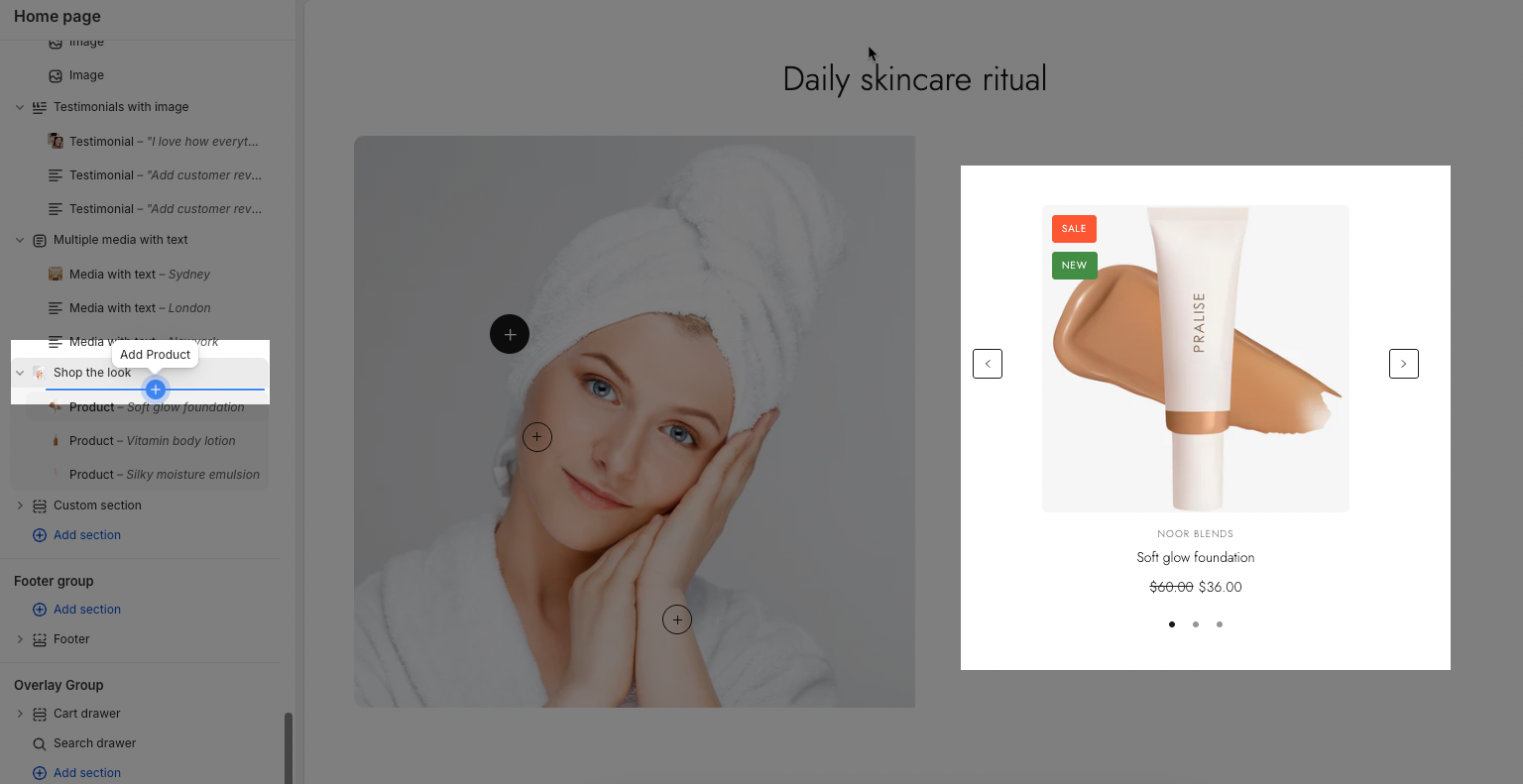
Task: Advance to next product with right arrow
Action: pos(1404,364)
